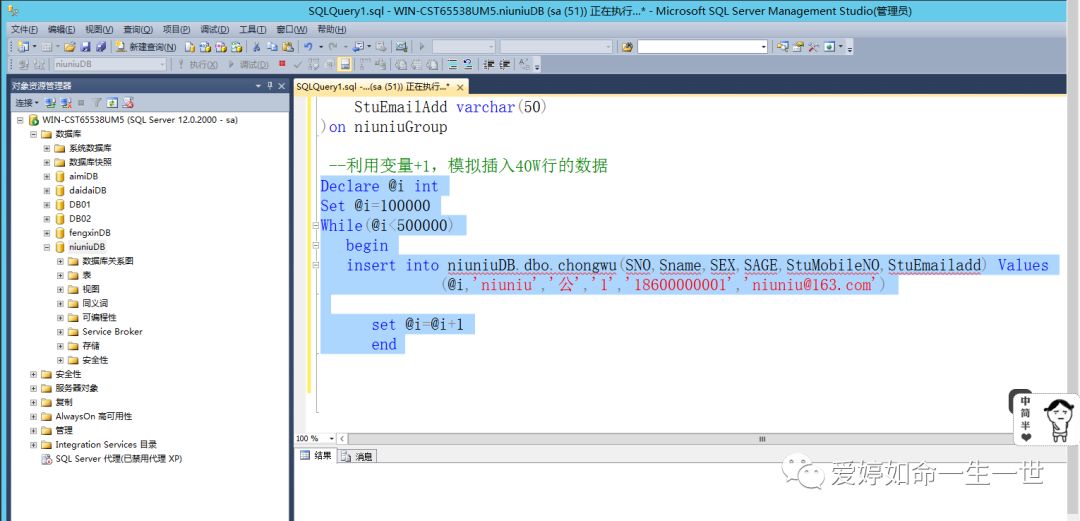Open the 文件(F) menu
The height and width of the screenshot is (521, 1080).
click(25, 29)
